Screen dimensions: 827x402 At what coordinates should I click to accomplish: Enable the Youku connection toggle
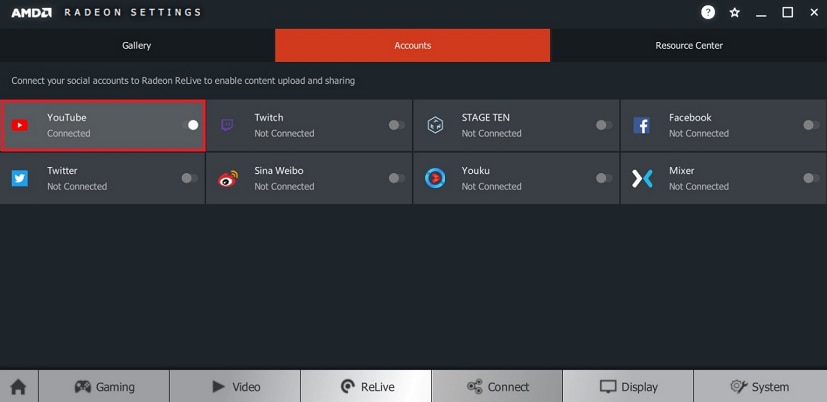[604, 178]
